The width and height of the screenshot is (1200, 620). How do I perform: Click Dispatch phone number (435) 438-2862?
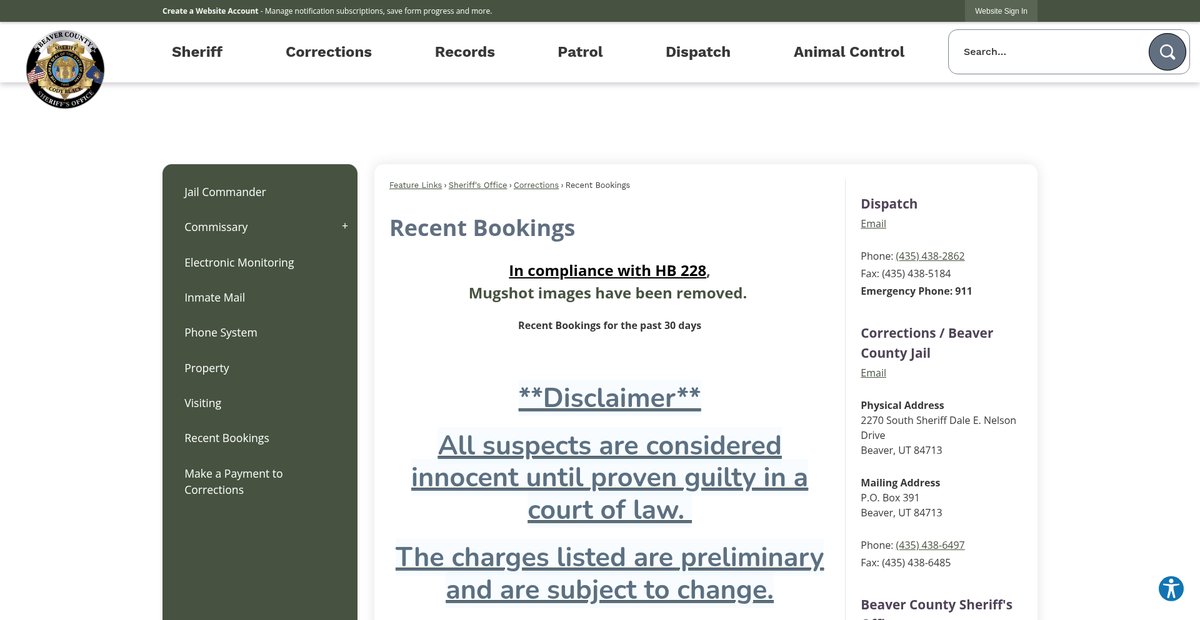[x=930, y=256]
